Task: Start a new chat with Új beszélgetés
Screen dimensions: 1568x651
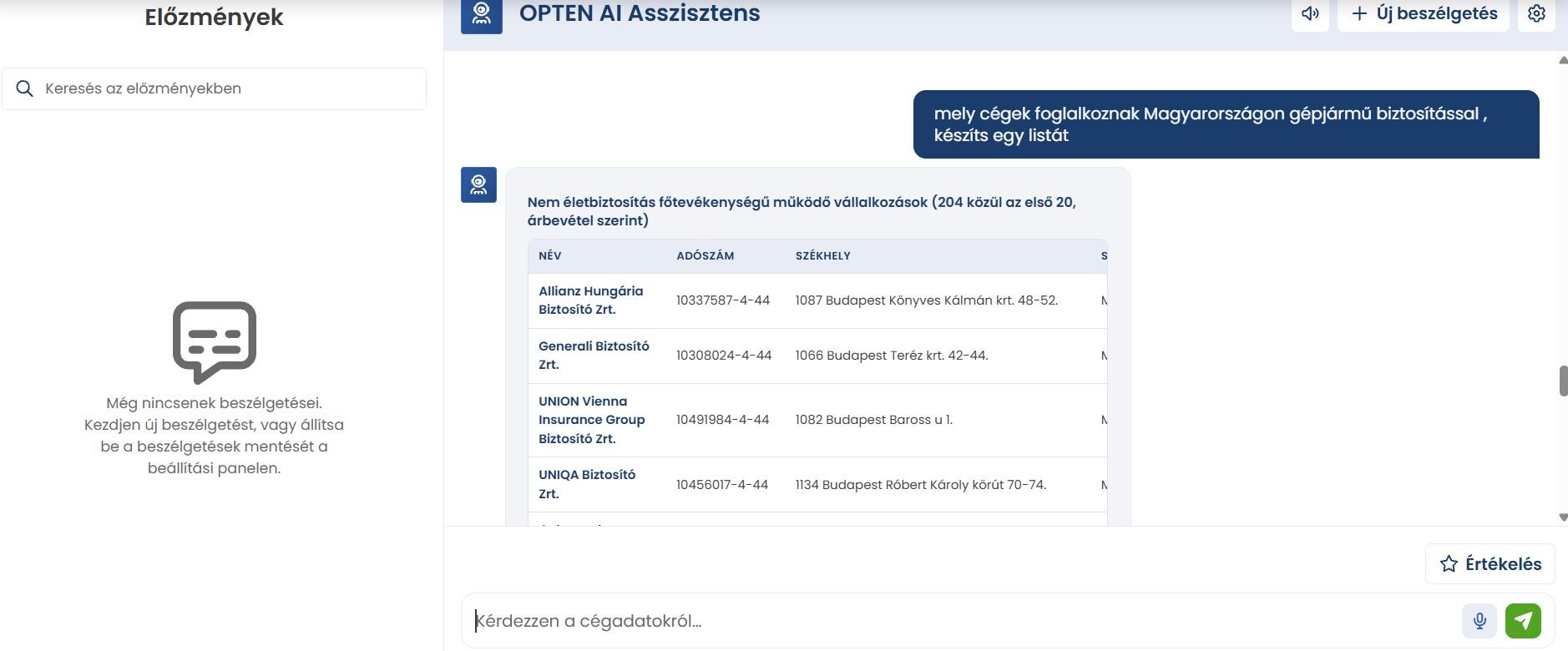Action: (x=1424, y=14)
